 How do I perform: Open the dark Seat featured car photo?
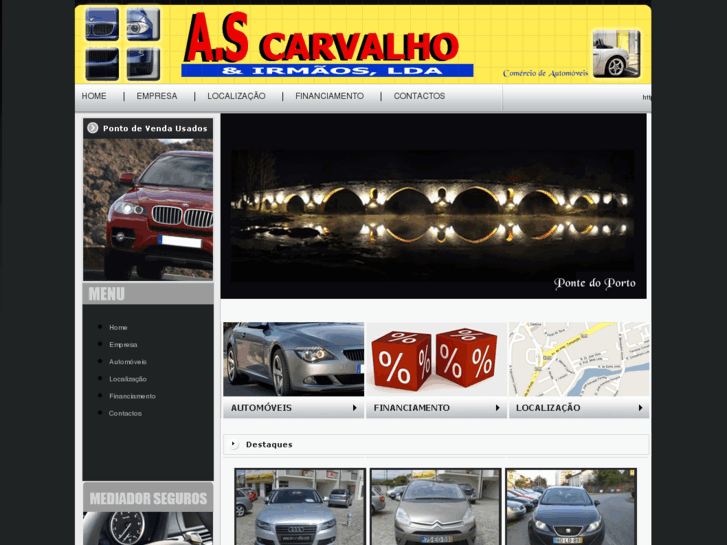tap(571, 507)
